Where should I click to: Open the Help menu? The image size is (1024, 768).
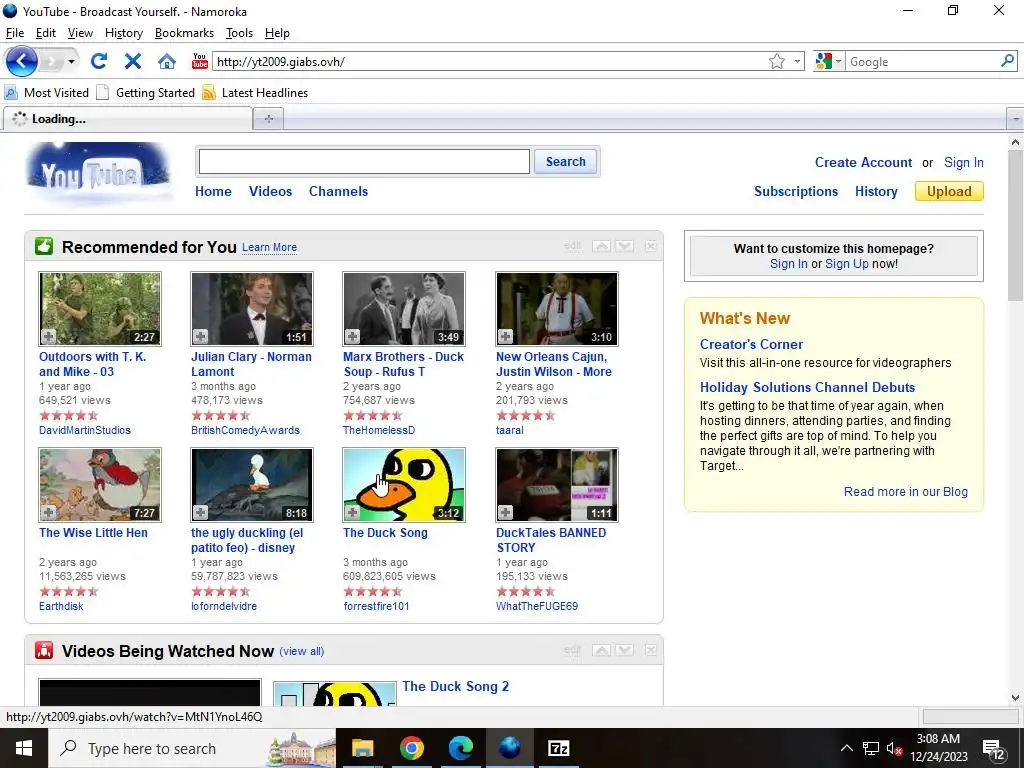coord(277,33)
